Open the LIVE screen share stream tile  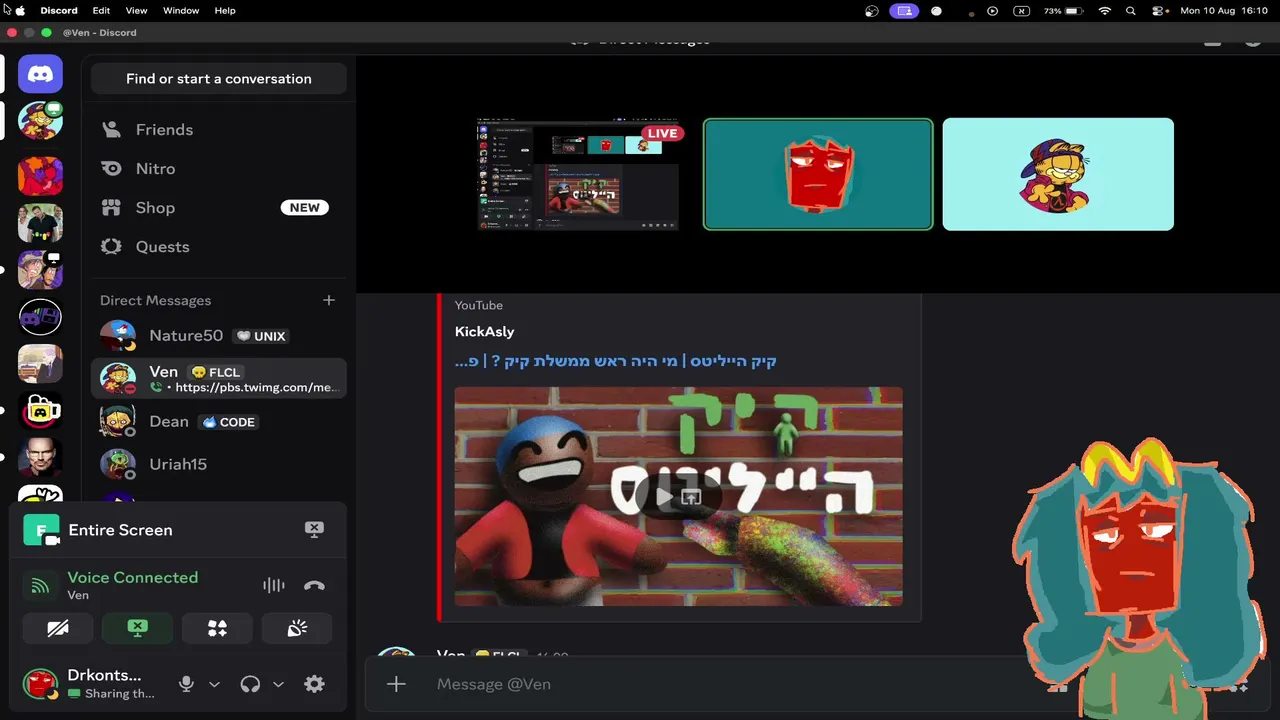(578, 174)
